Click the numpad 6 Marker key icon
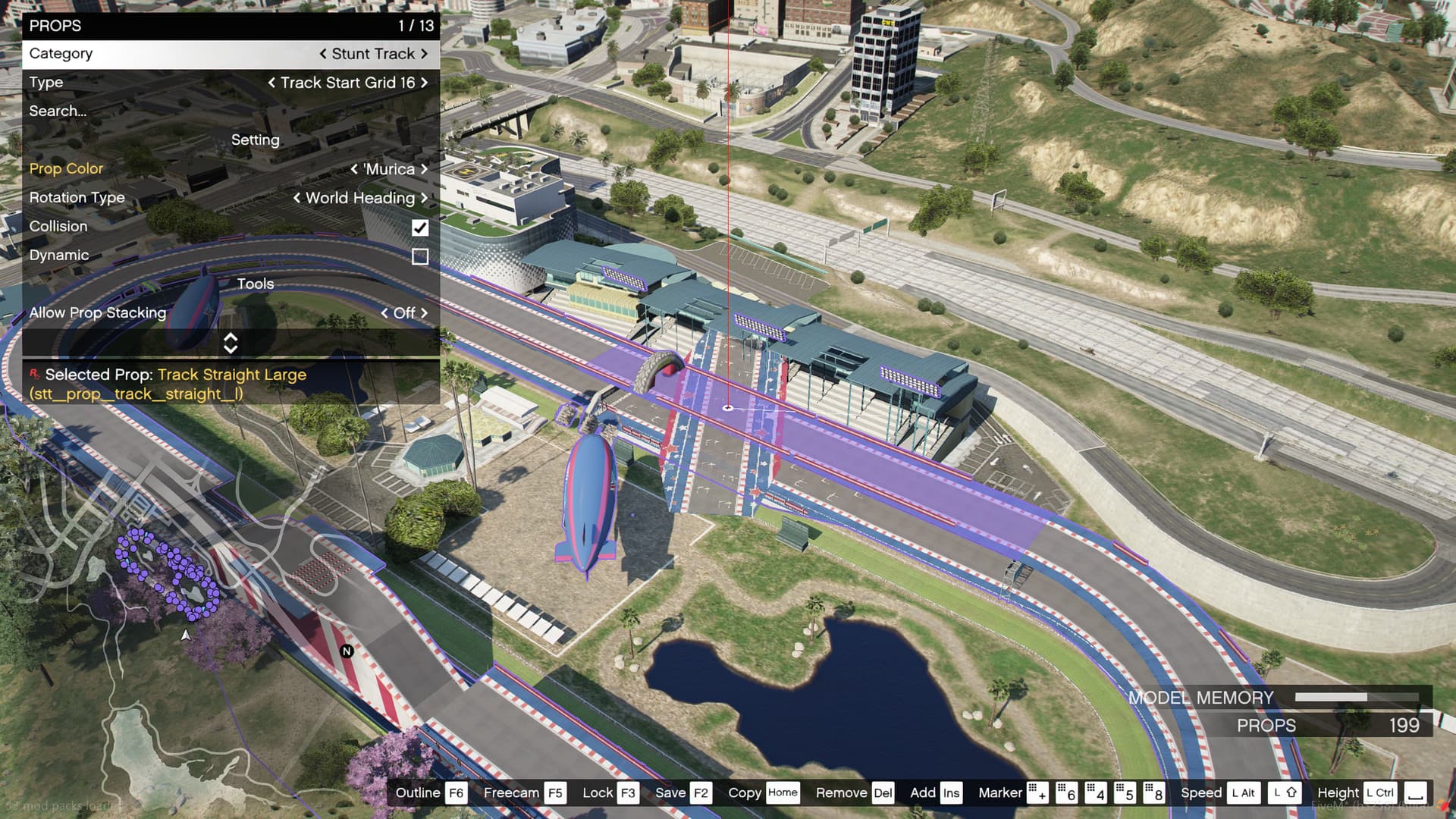 click(1066, 792)
